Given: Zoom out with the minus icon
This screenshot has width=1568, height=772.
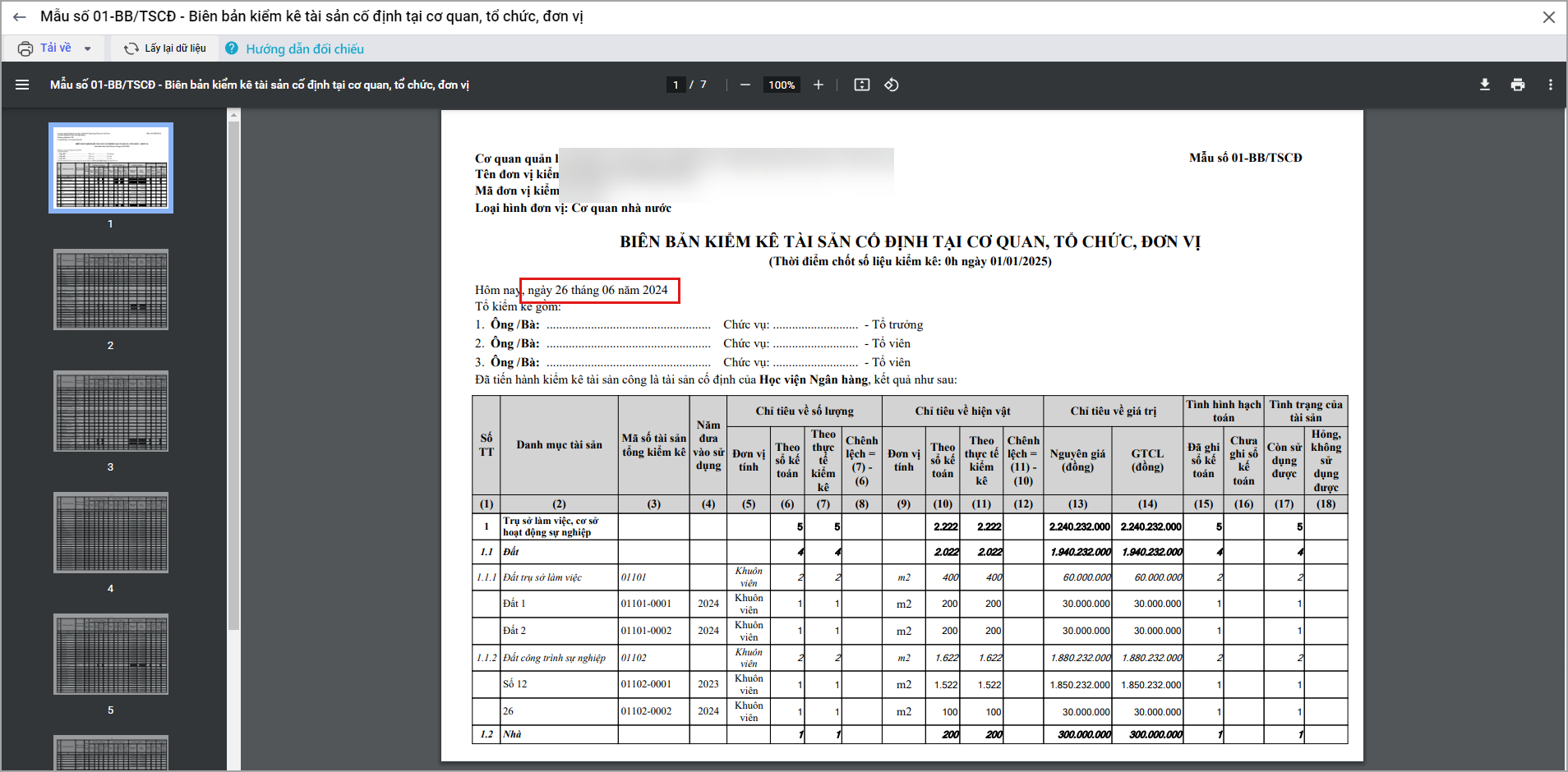Looking at the screenshot, I should click(x=745, y=85).
